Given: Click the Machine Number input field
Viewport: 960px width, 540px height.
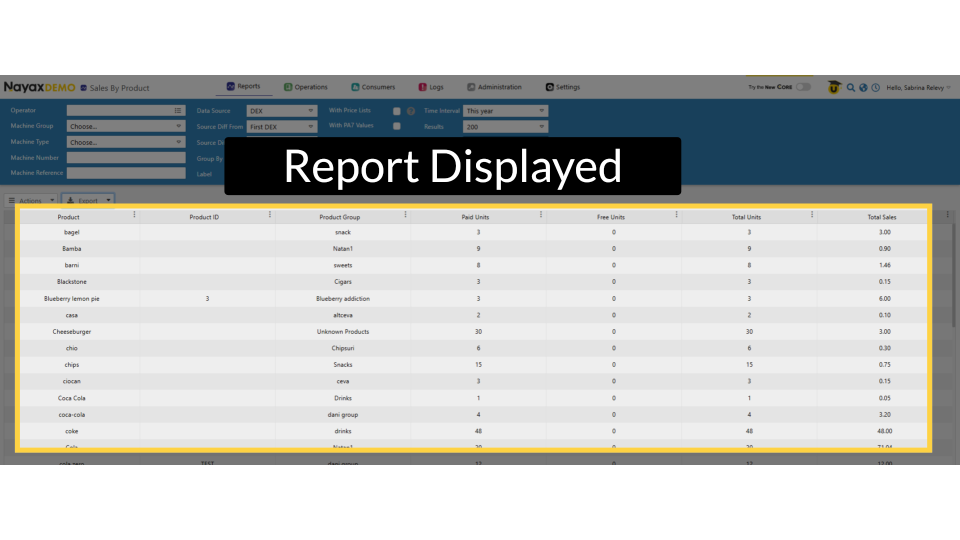Looking at the screenshot, I should pyautogui.click(x=126, y=158).
